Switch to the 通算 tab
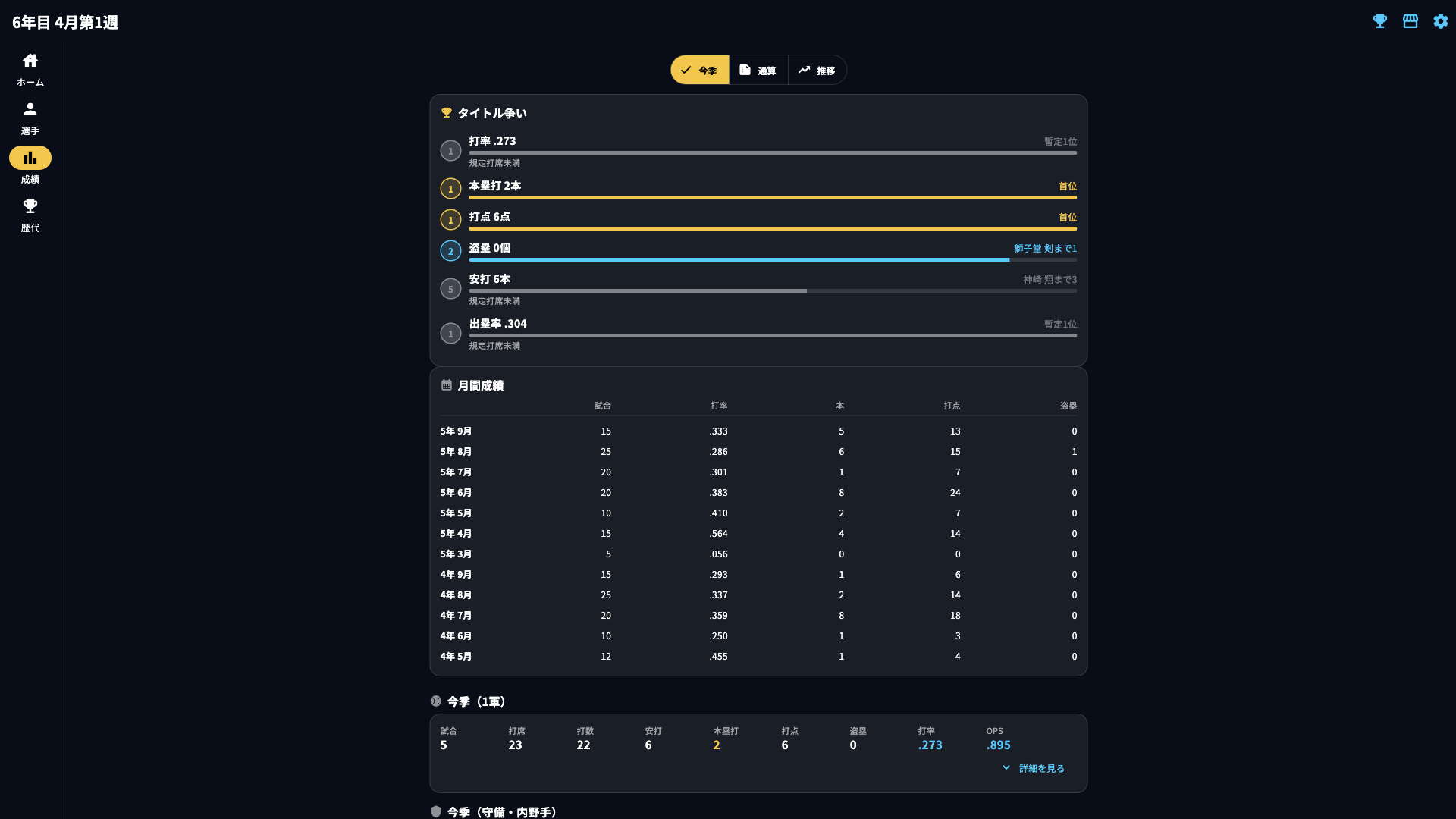 click(x=758, y=70)
